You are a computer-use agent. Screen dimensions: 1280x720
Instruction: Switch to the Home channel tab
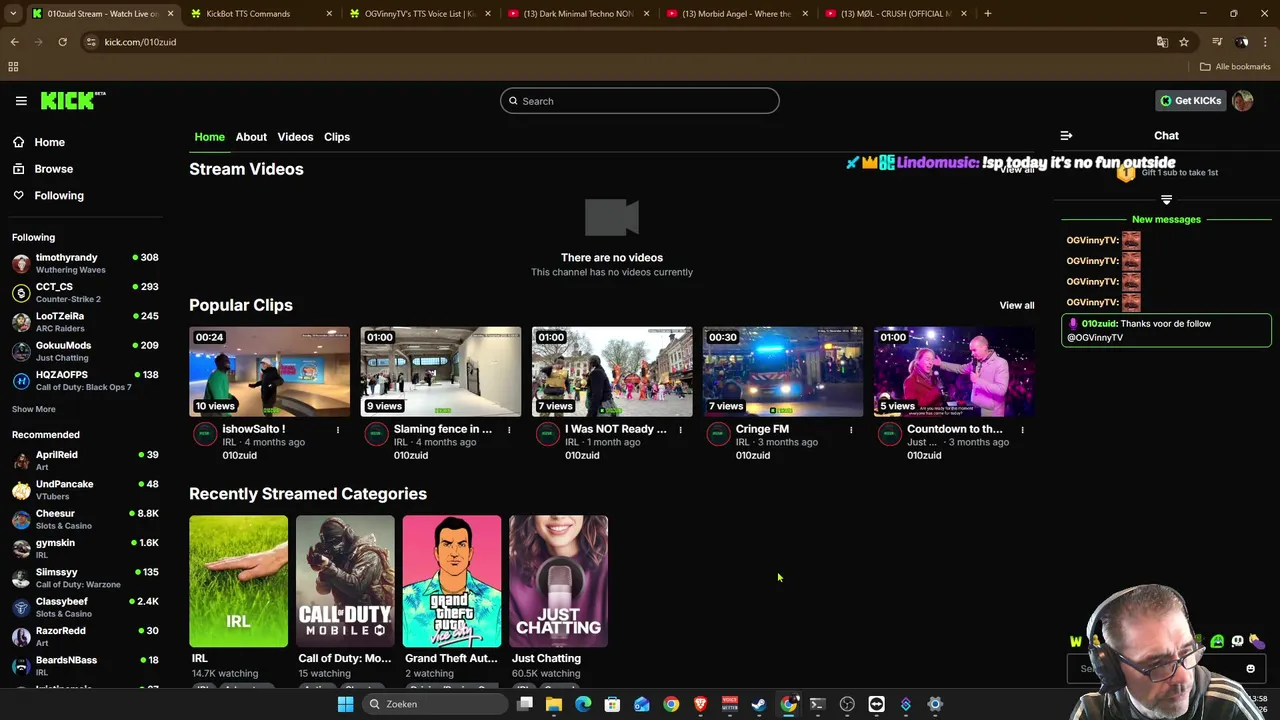click(209, 137)
